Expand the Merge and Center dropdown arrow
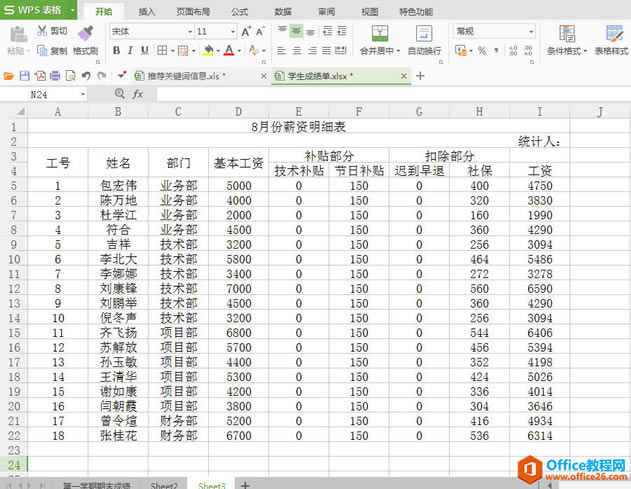The image size is (631, 489). pyautogui.click(x=398, y=51)
